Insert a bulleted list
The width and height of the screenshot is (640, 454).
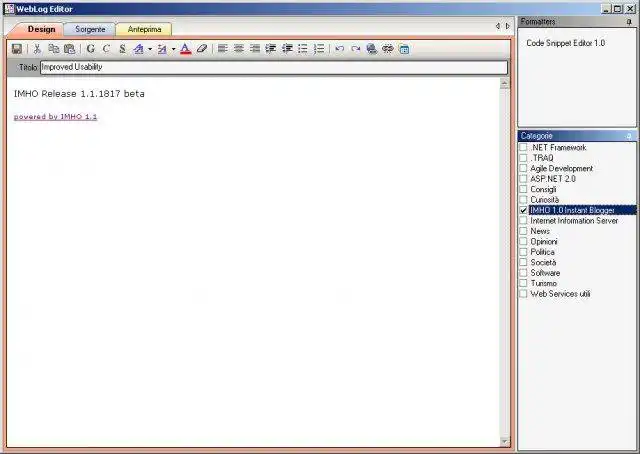pyautogui.click(x=303, y=49)
